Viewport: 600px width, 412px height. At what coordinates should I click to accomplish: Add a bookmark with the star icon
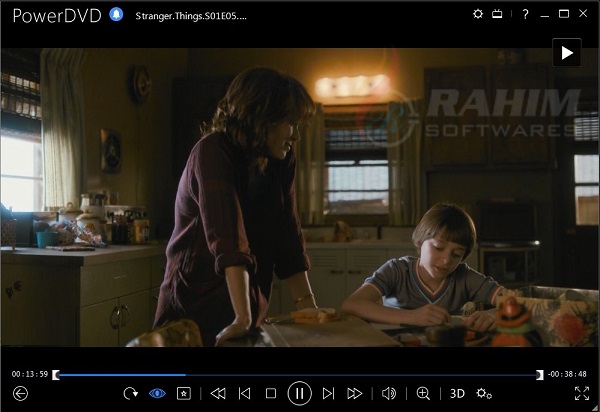point(181,394)
